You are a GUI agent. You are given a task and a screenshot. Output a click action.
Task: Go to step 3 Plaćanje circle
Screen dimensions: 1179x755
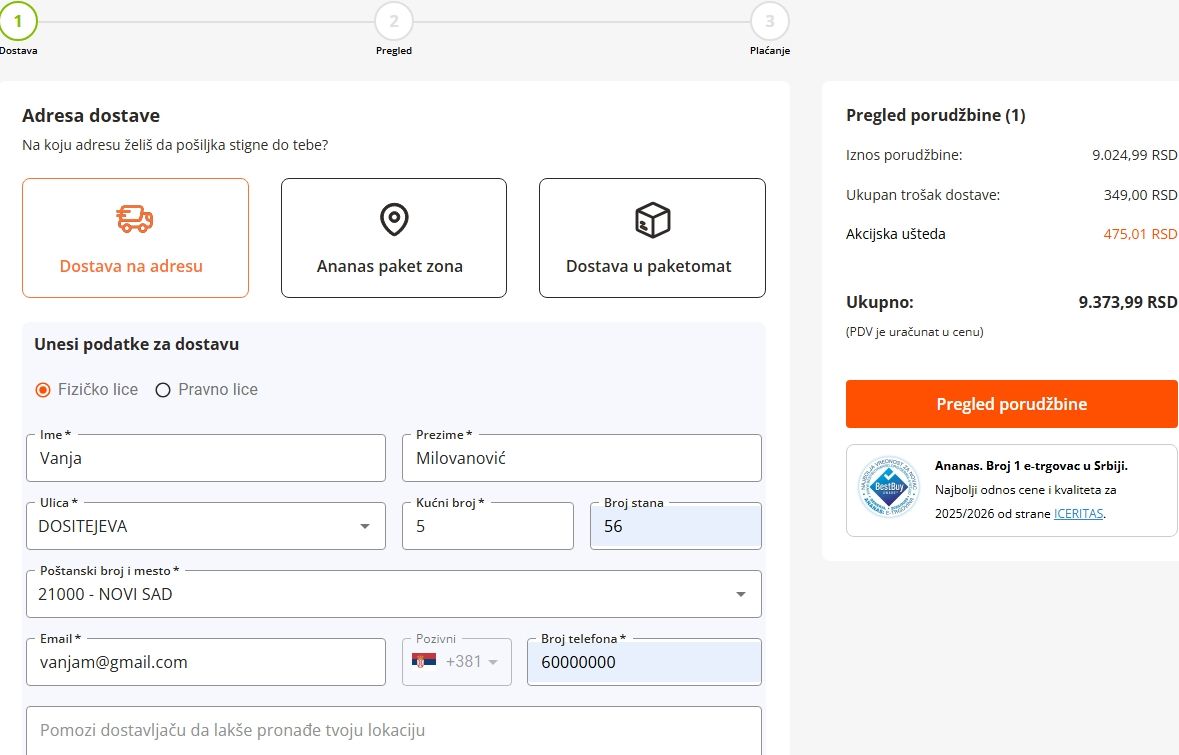769,20
